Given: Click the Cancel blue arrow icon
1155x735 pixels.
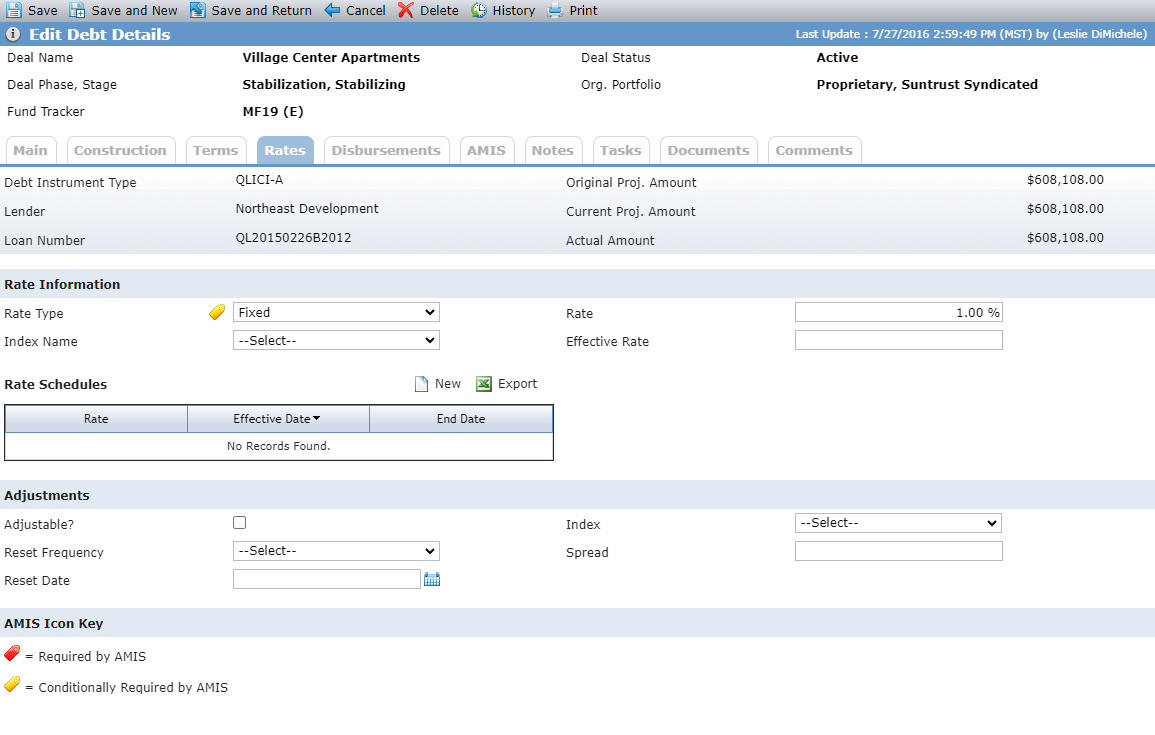Looking at the screenshot, I should point(332,10).
